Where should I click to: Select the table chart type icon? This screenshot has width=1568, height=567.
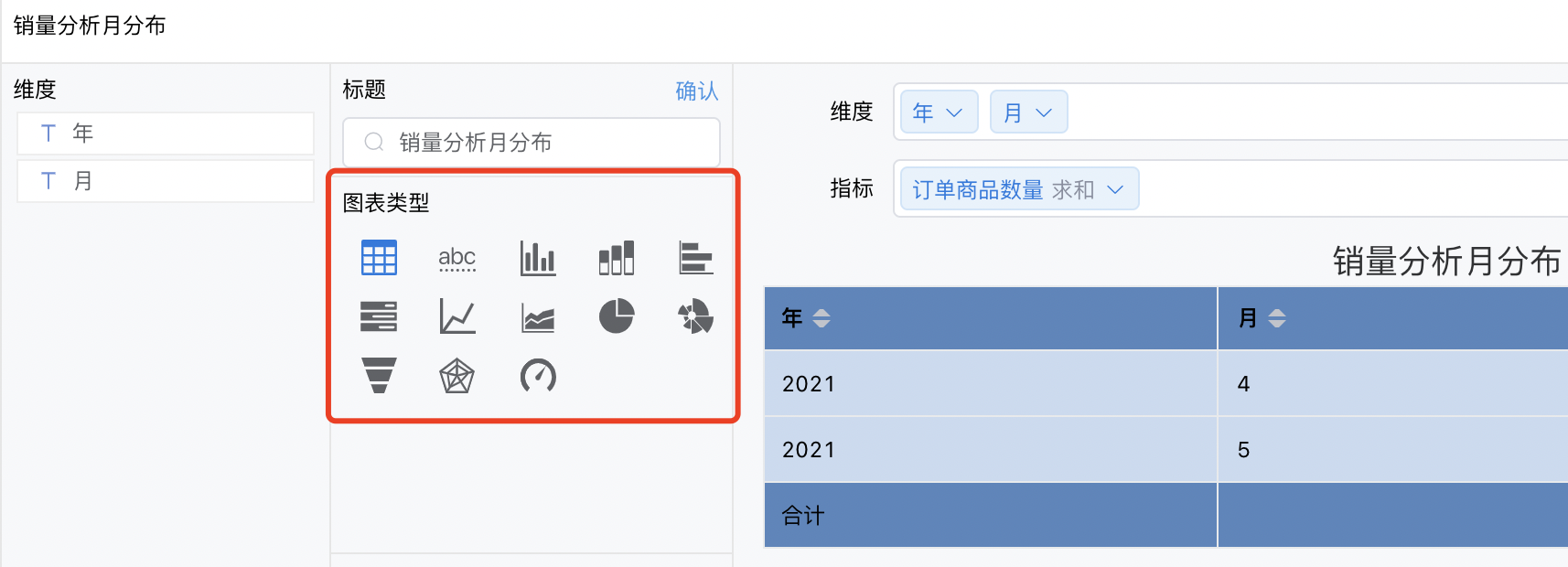point(379,258)
